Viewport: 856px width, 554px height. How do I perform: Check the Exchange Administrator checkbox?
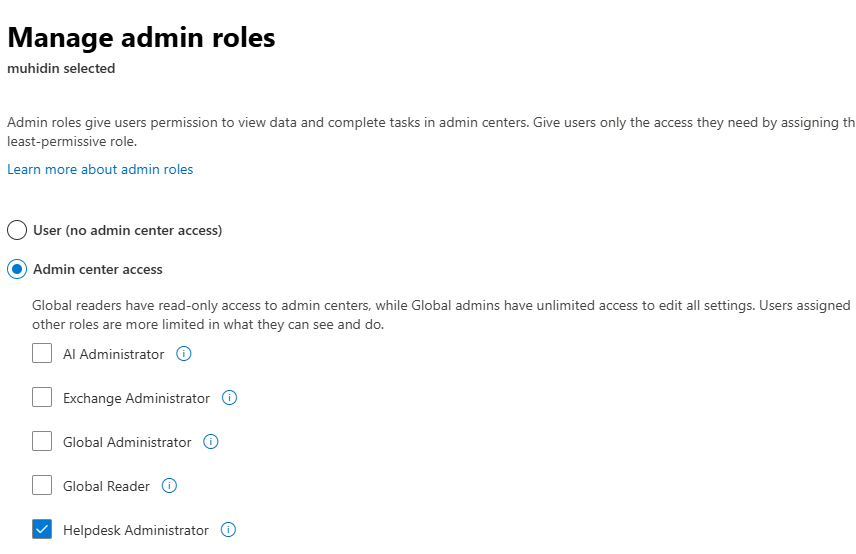point(42,398)
